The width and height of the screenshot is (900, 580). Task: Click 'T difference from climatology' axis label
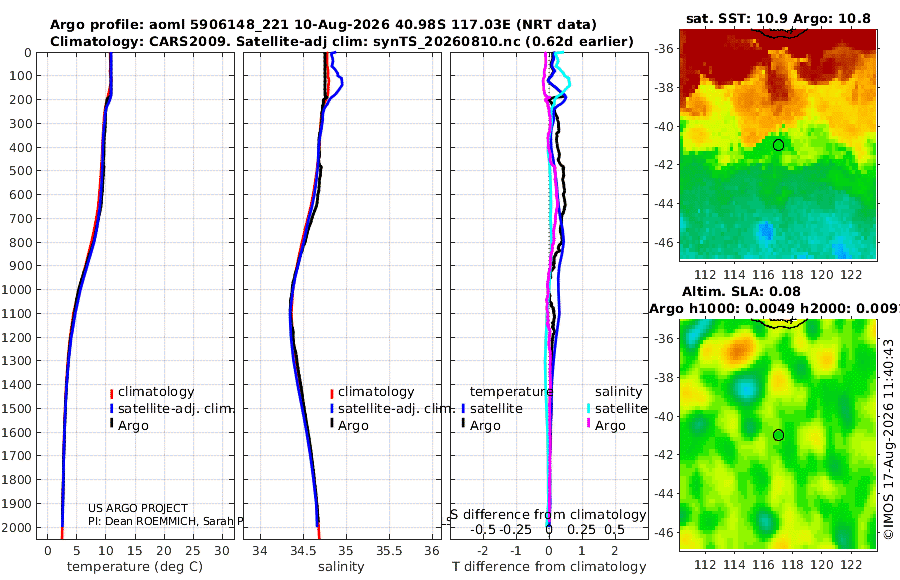click(549, 567)
